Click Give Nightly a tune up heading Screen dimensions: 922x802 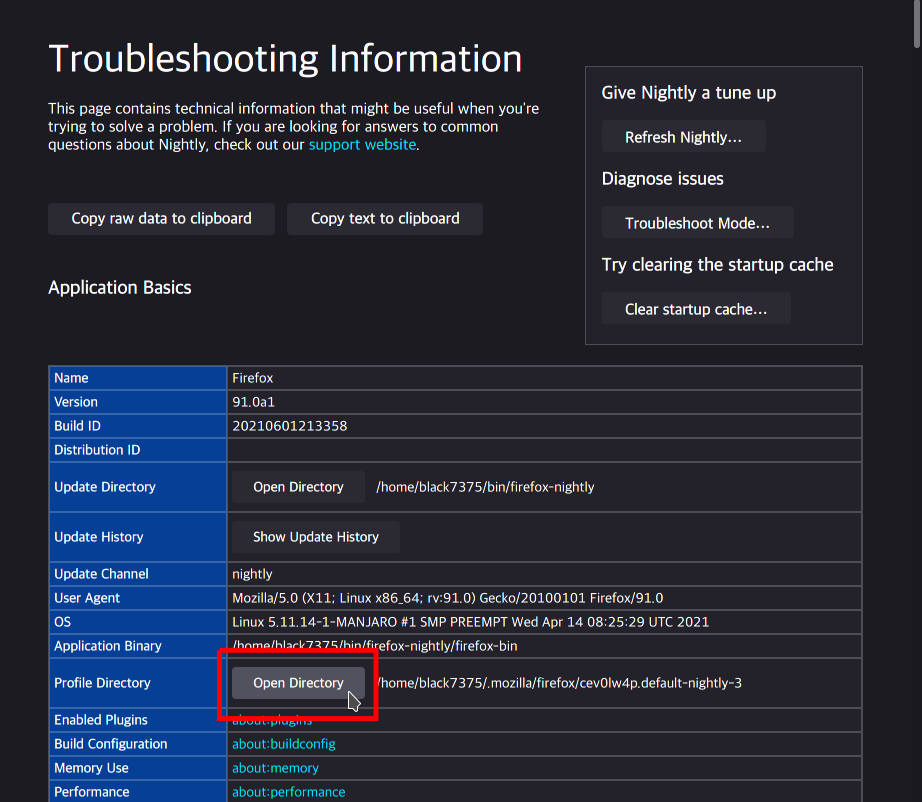coord(689,93)
